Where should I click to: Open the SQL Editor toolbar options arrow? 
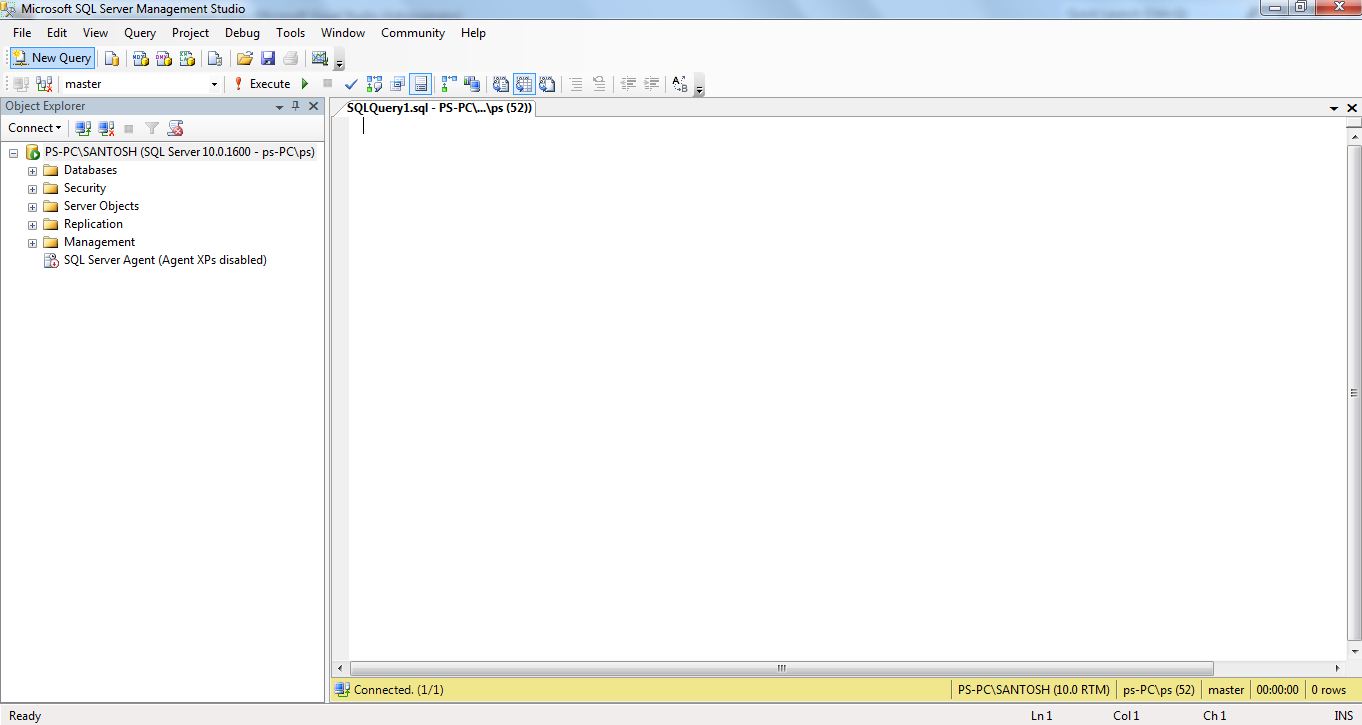pos(699,86)
